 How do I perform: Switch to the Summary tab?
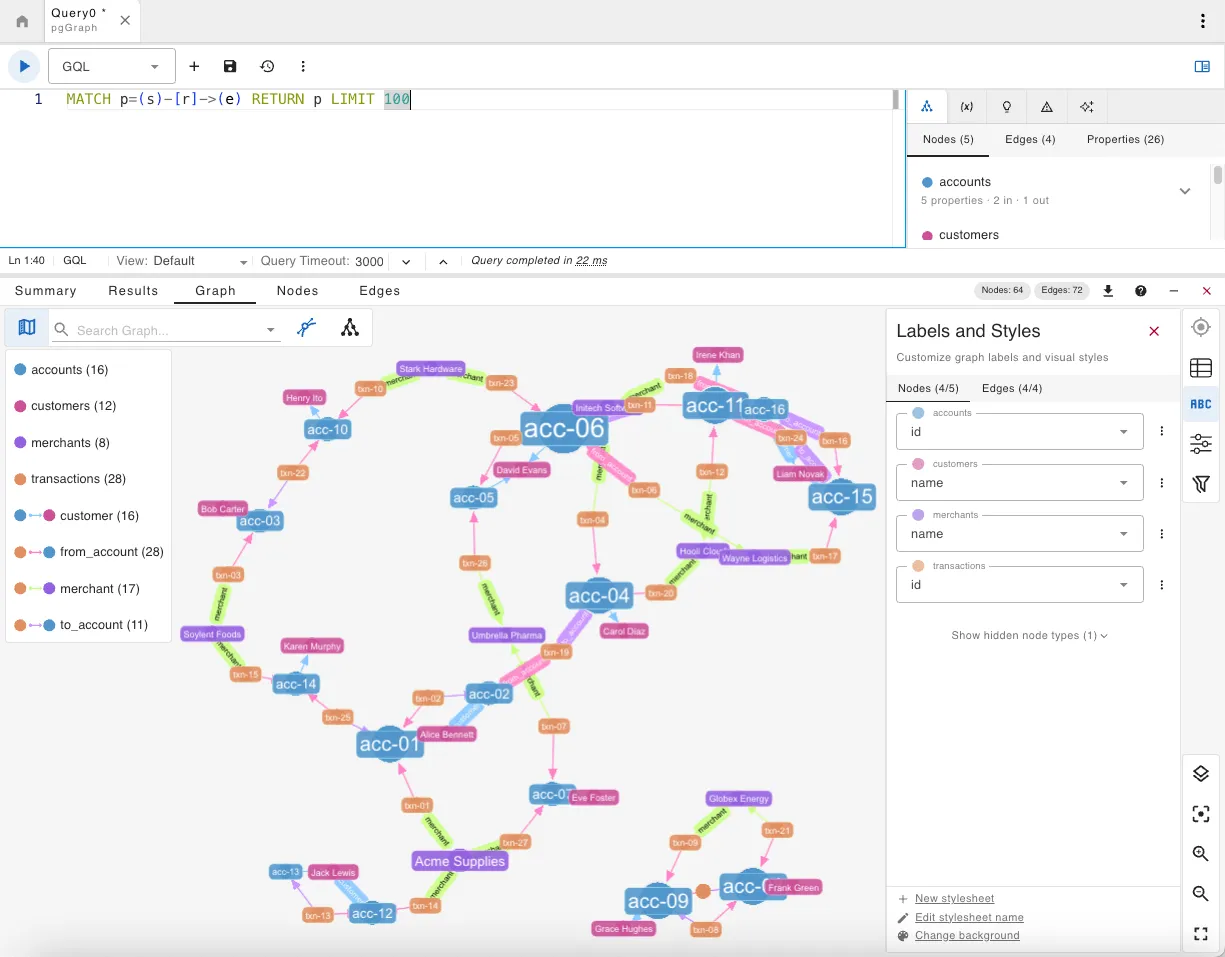click(x=46, y=291)
